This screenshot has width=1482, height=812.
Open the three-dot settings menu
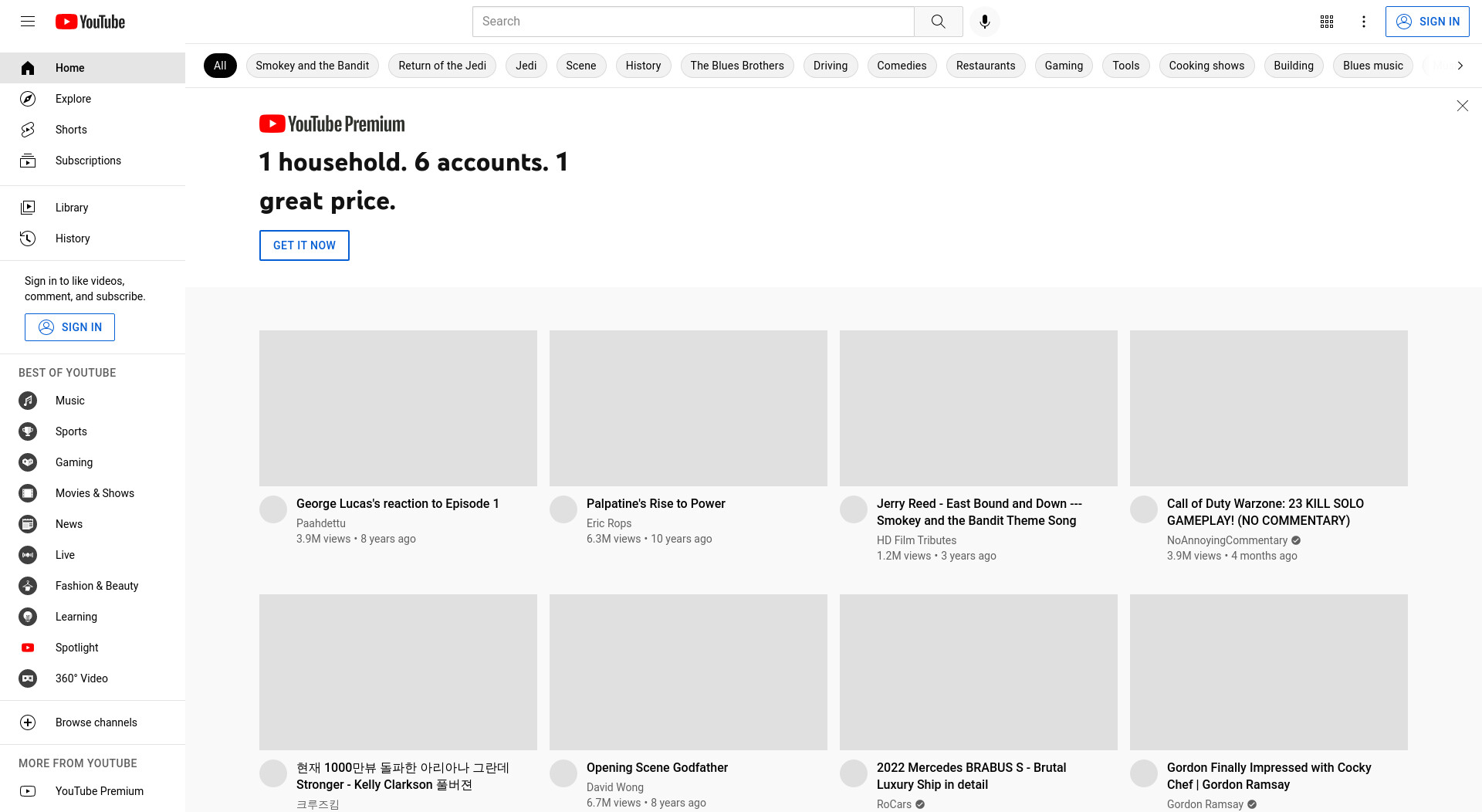click(1364, 22)
